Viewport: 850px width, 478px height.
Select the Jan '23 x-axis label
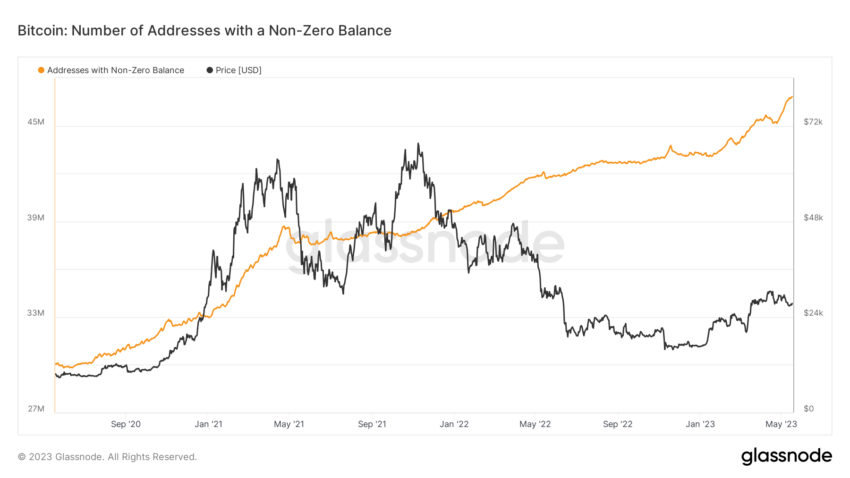(x=700, y=424)
